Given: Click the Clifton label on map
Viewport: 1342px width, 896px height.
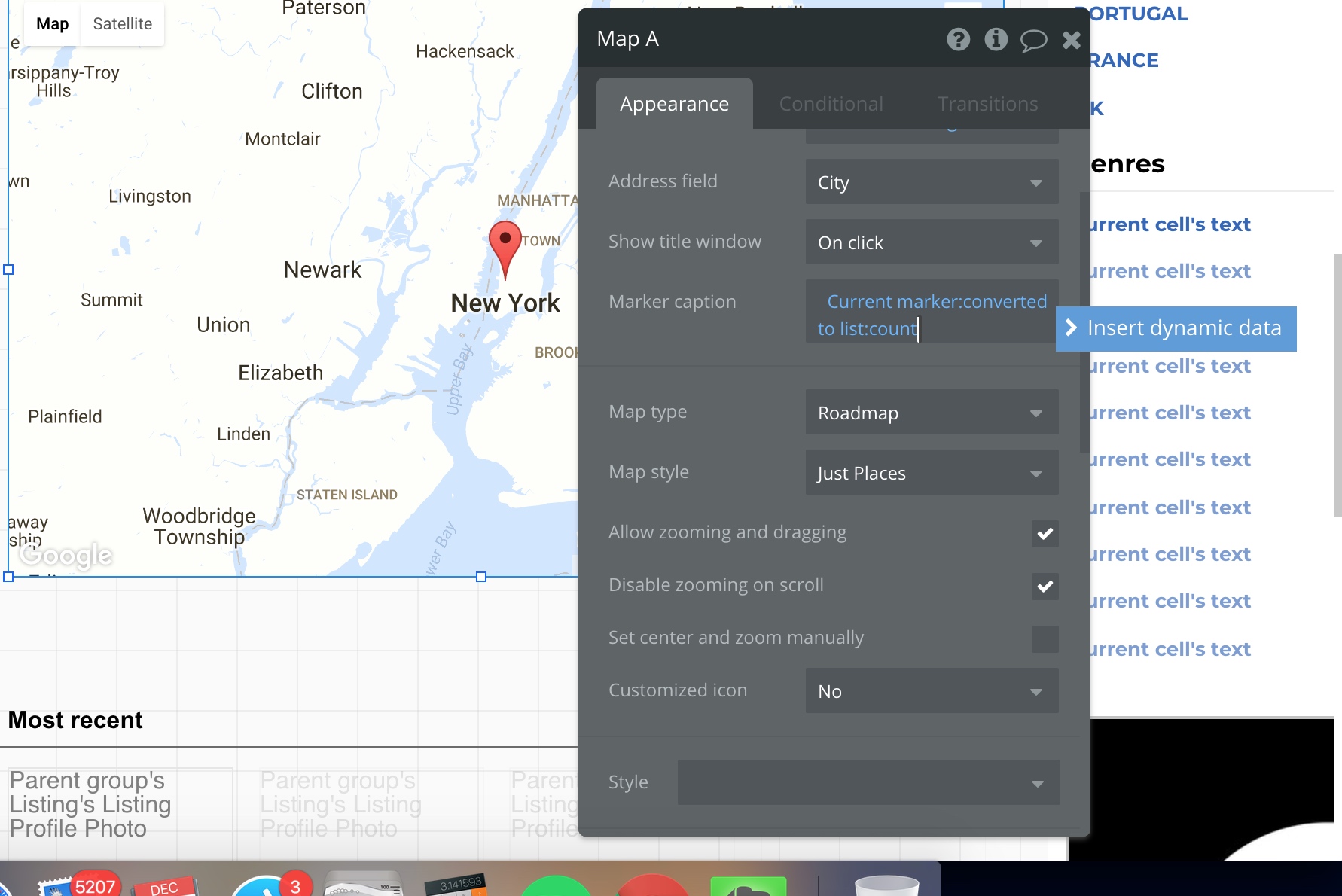Looking at the screenshot, I should coord(332,91).
